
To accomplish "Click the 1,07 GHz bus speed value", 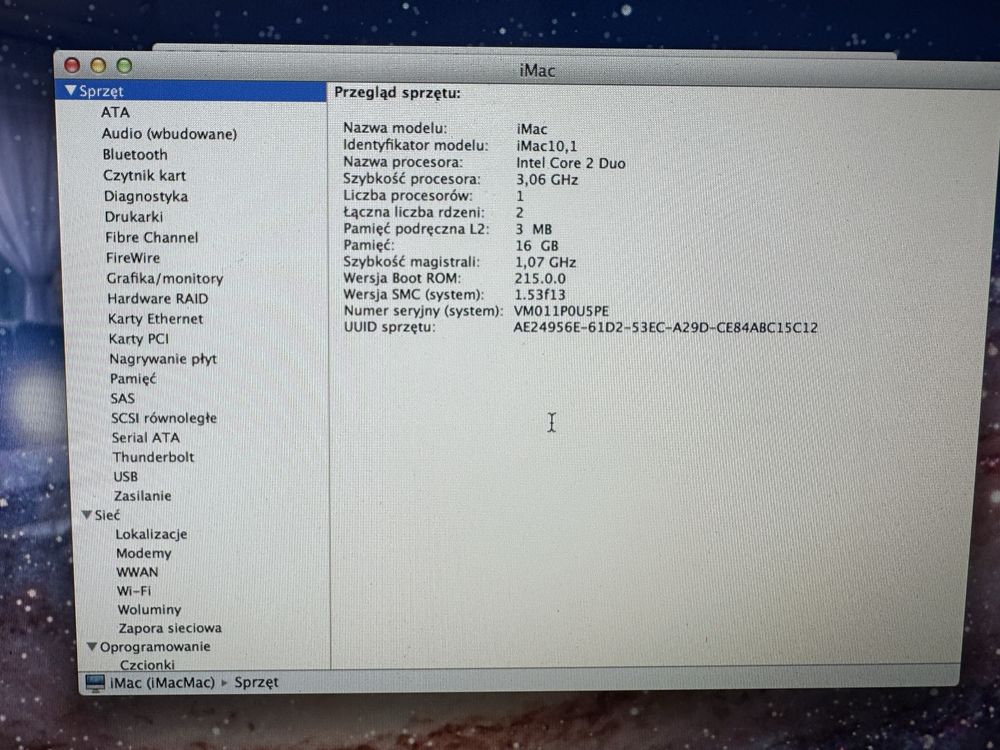I will click(x=545, y=262).
